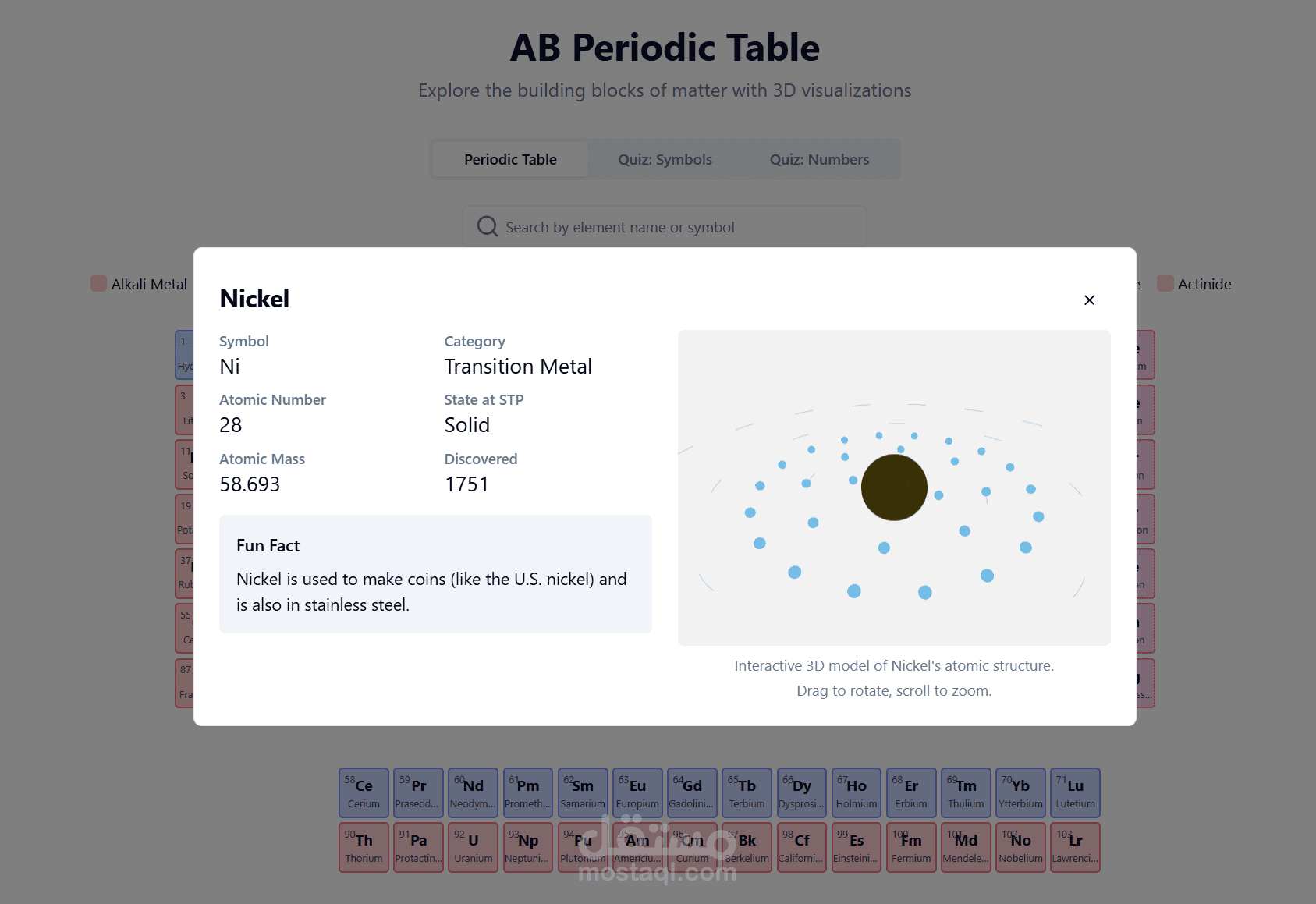Select Erbium from the lanthanide series
This screenshot has height=904, width=1316.
coord(910,792)
